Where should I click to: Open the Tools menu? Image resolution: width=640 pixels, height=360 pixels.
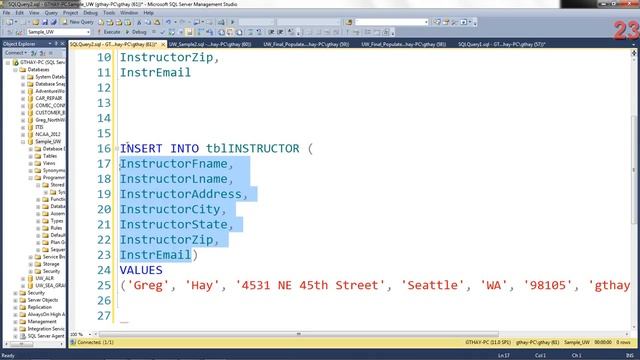tap(109, 13)
